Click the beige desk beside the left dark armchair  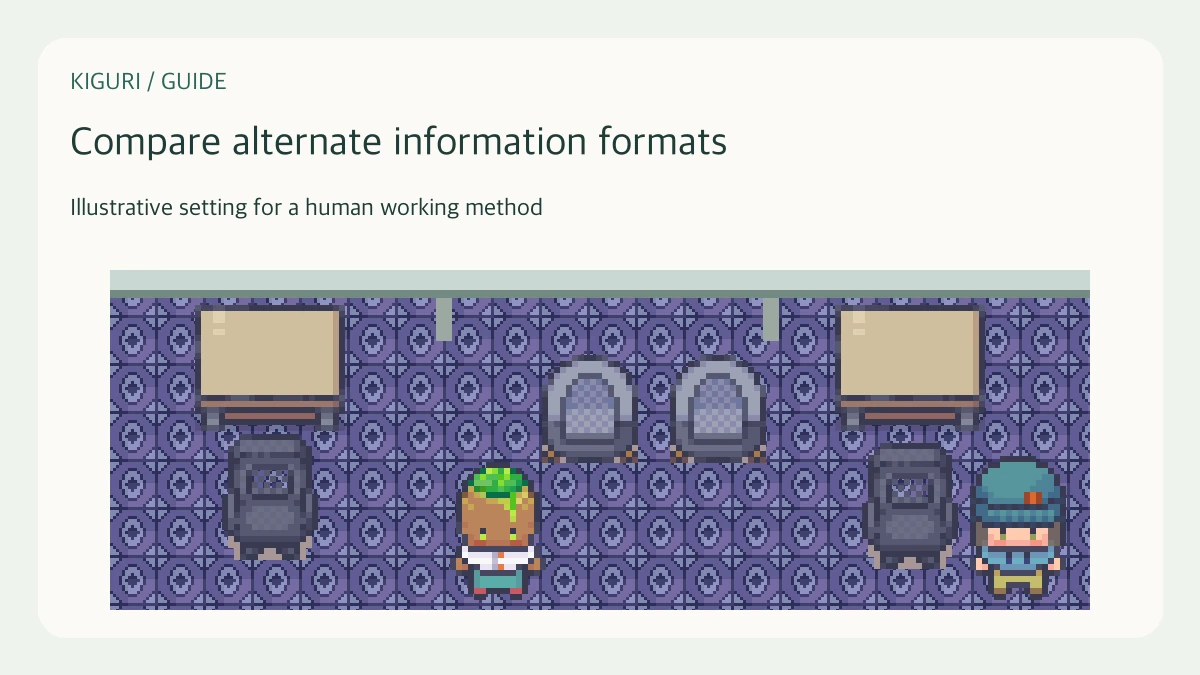270,366
